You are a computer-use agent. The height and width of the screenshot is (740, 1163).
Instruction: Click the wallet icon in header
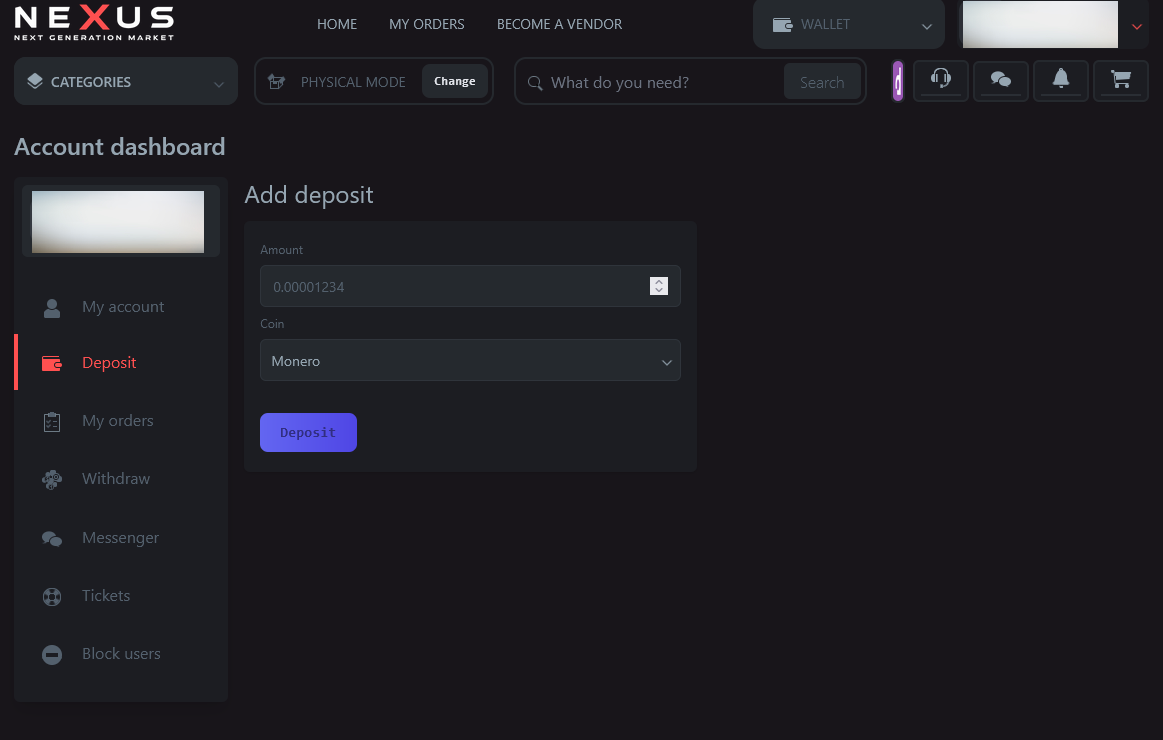coord(783,24)
